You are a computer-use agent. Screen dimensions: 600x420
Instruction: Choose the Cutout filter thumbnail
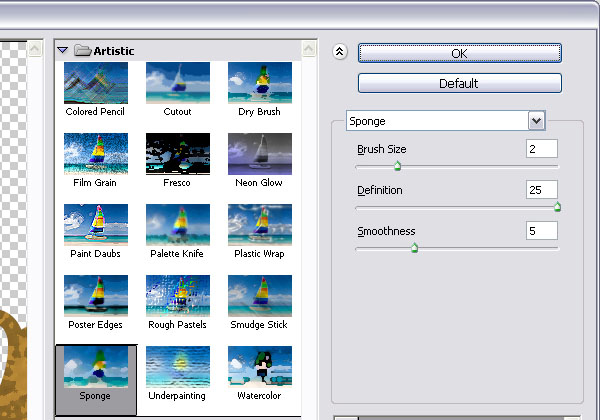tap(177, 83)
